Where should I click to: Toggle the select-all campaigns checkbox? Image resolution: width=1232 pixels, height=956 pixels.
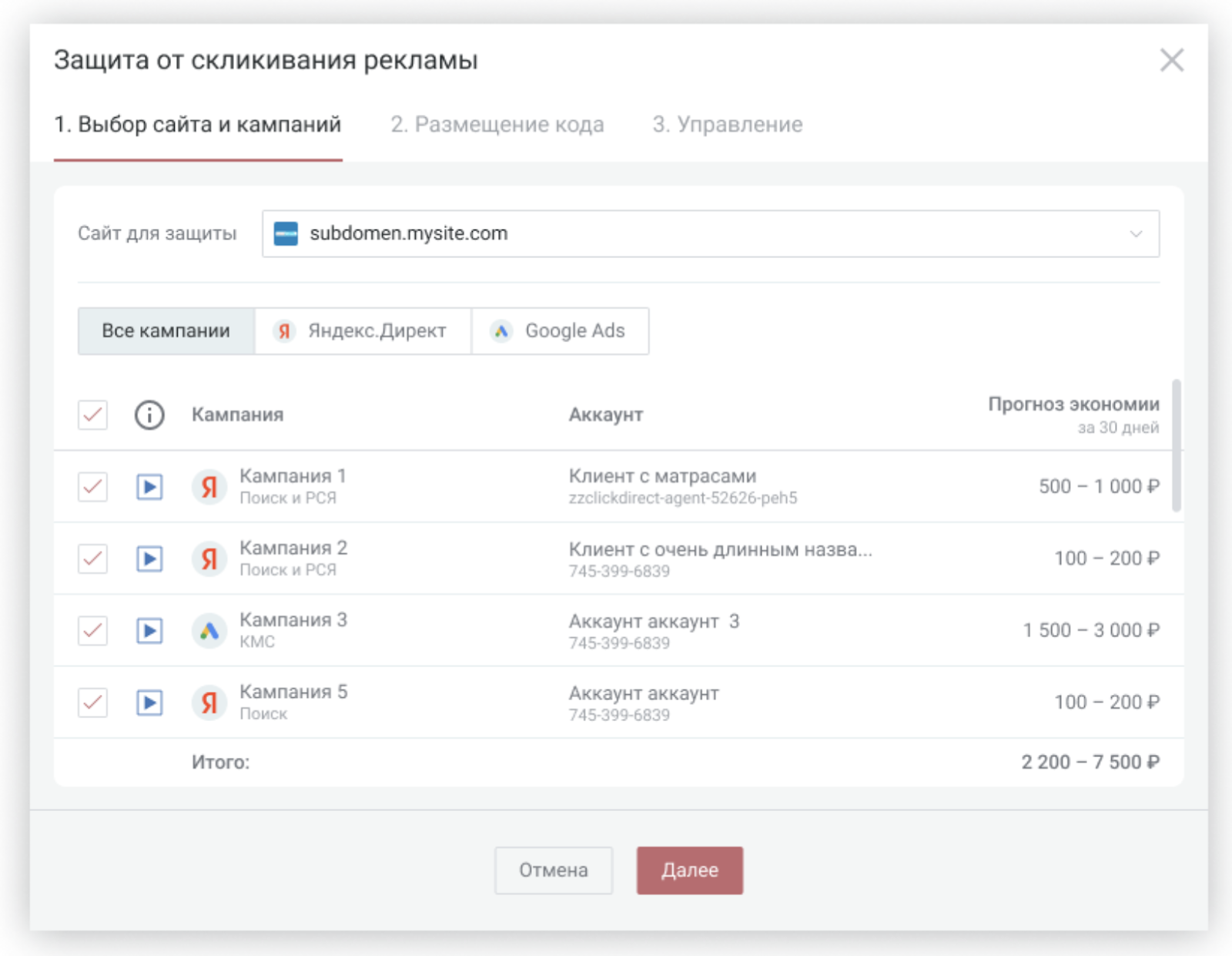coord(92,414)
